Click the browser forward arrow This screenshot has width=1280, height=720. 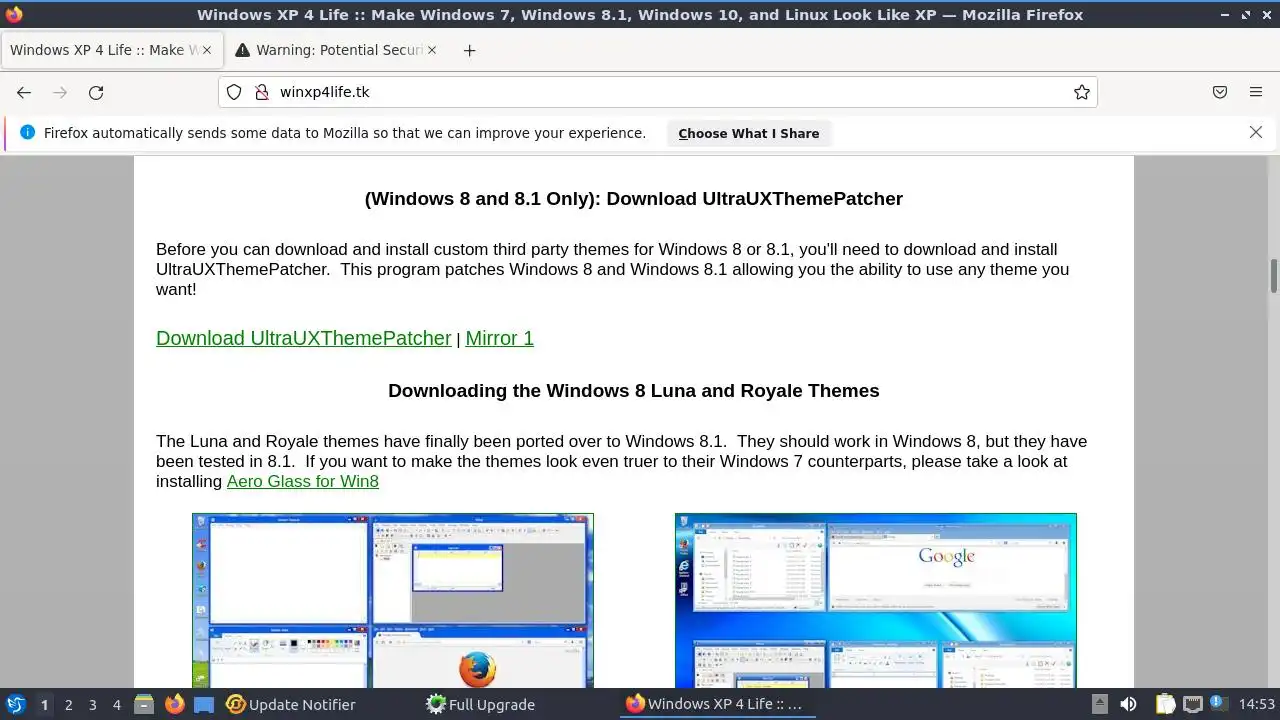[x=60, y=92]
